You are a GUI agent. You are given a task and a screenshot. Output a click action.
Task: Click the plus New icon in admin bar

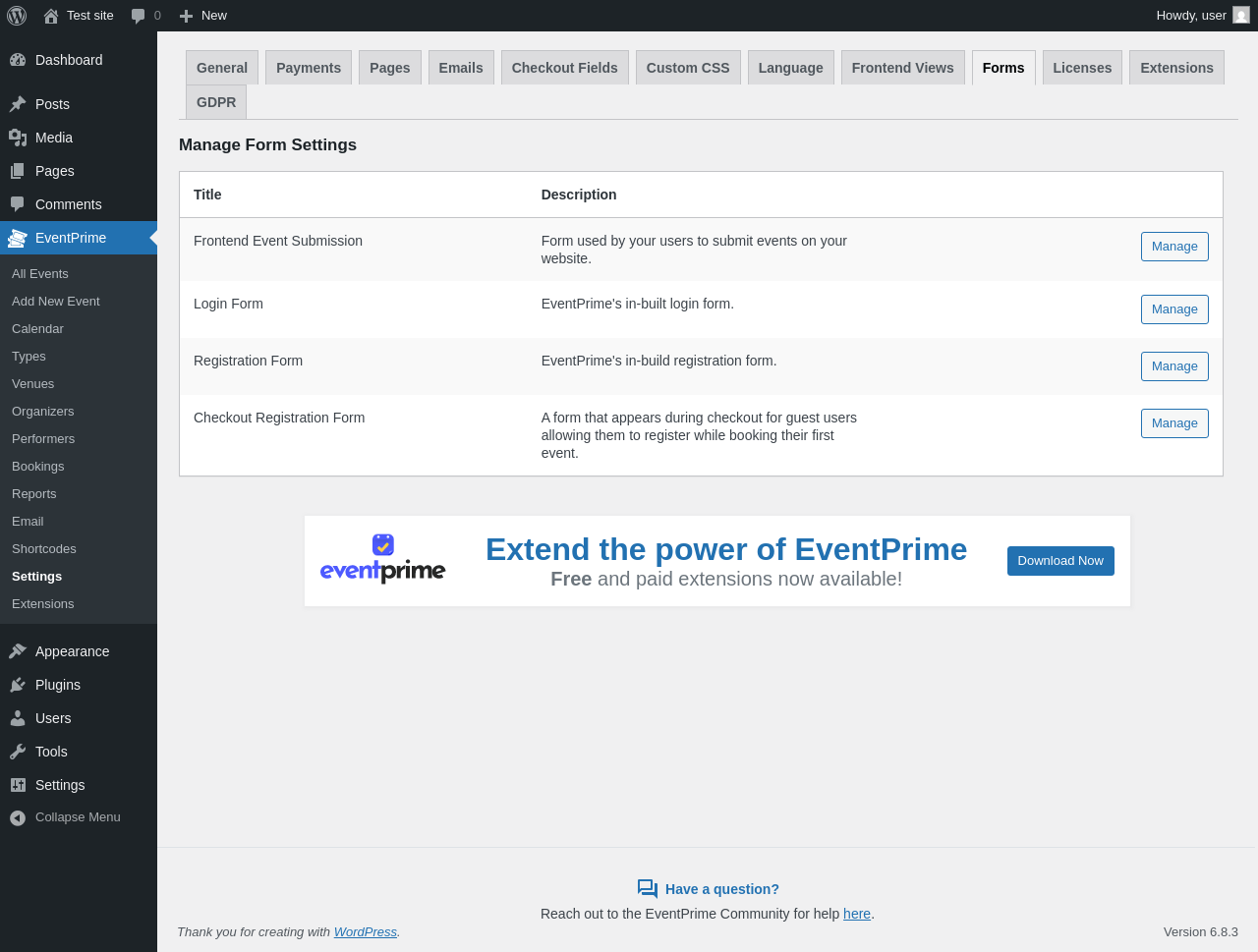pos(186,16)
